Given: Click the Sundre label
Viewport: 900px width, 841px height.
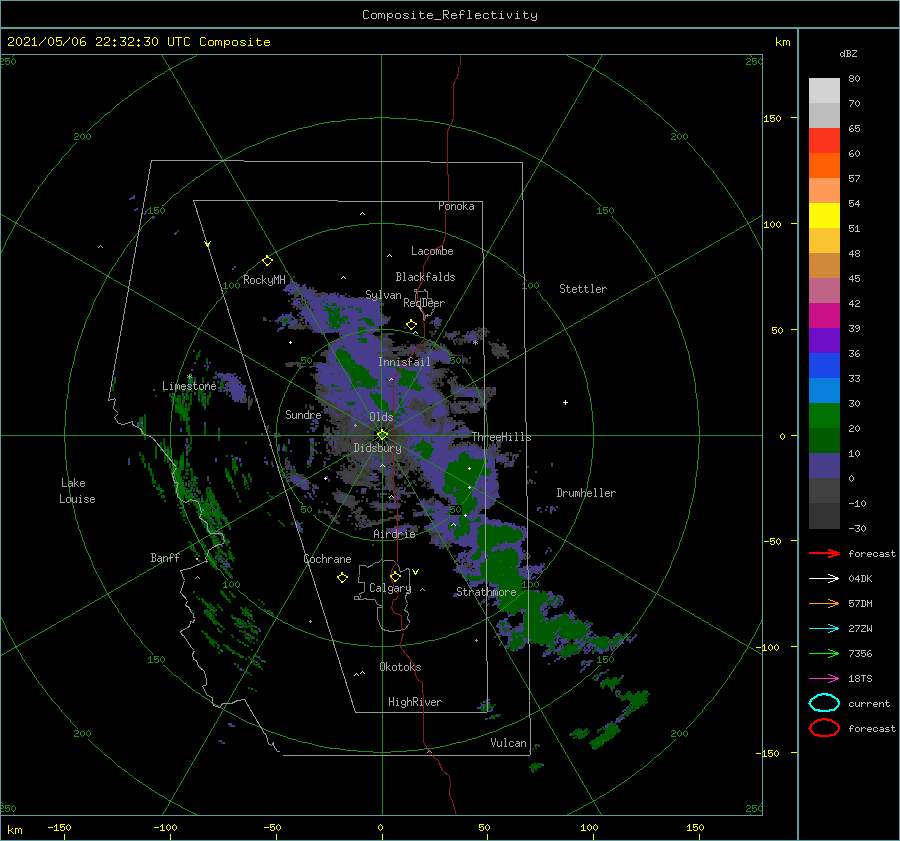Looking at the screenshot, I should pyautogui.click(x=303, y=414).
